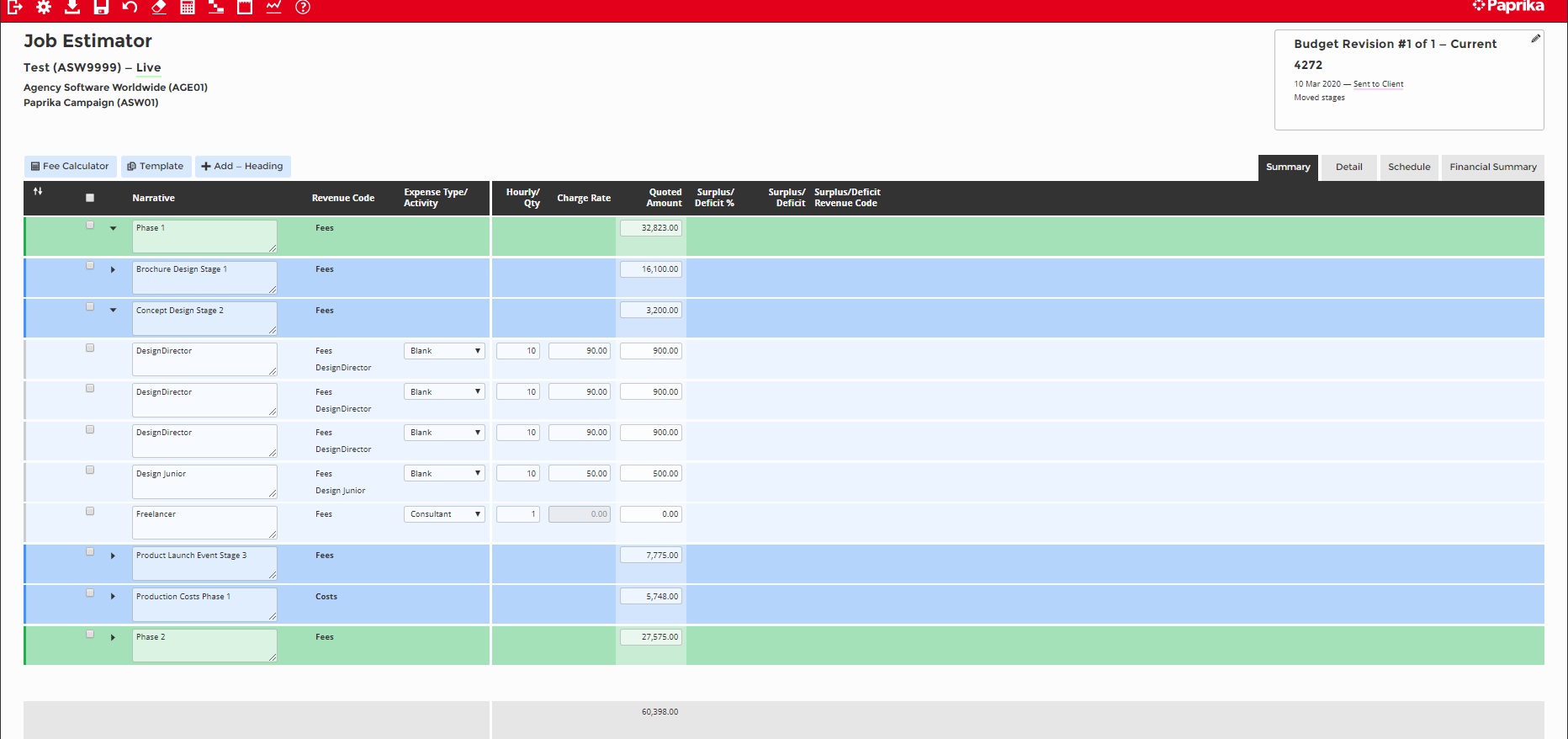Click the exit icon in the red toolbar
Image resolution: width=1568 pixels, height=739 pixels.
(x=15, y=7)
